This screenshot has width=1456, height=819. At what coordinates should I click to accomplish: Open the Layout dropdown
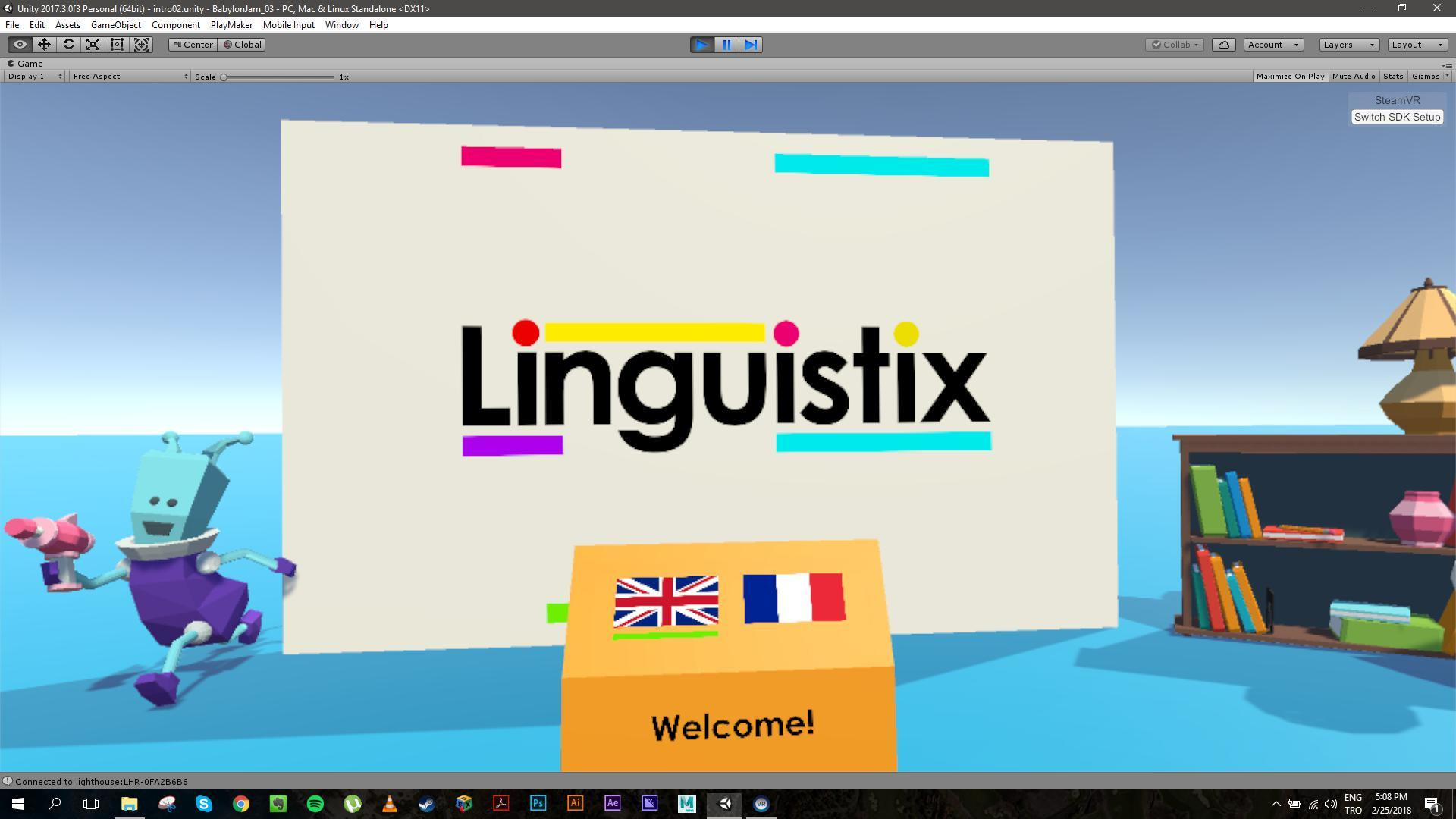1417,45
